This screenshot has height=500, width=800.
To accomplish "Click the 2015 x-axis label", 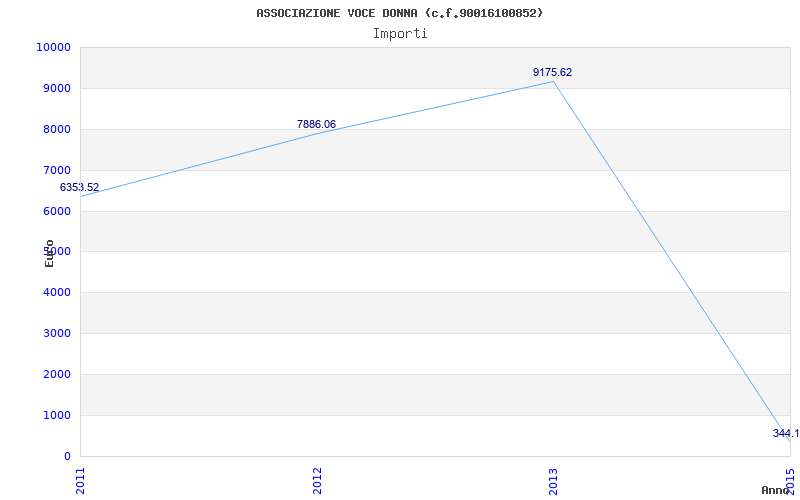I will 790,481.
